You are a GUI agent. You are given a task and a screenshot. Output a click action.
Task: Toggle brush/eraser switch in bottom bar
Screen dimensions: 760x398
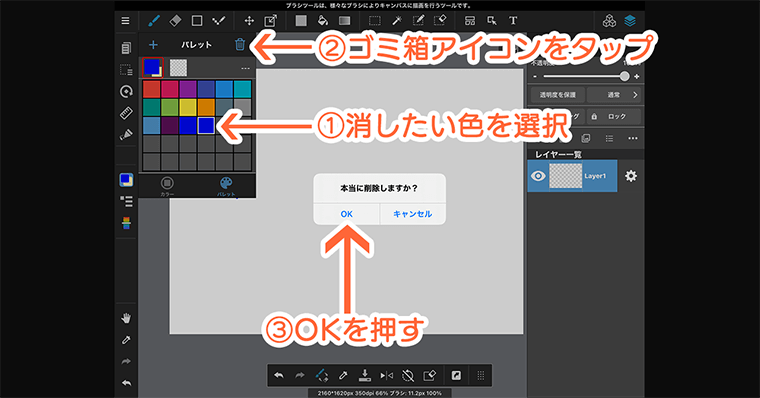pyautogui.click(x=321, y=375)
